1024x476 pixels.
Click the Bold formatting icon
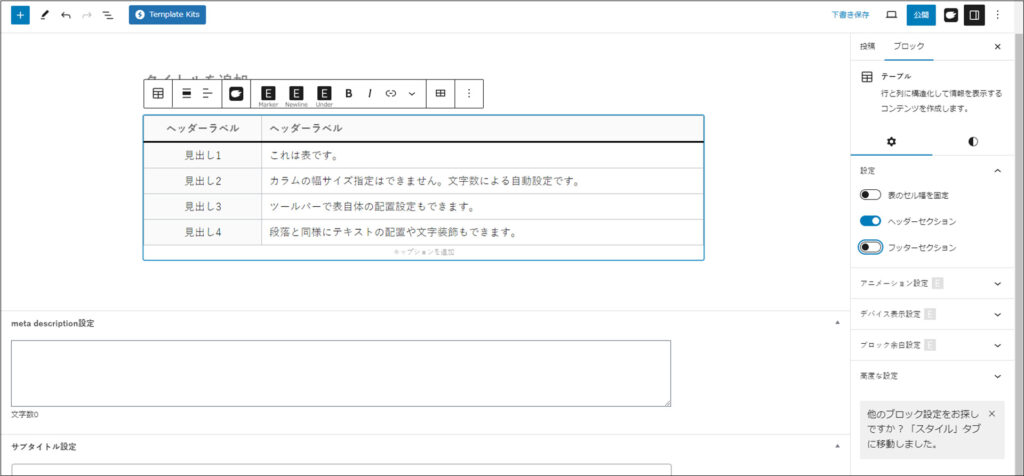coord(349,93)
